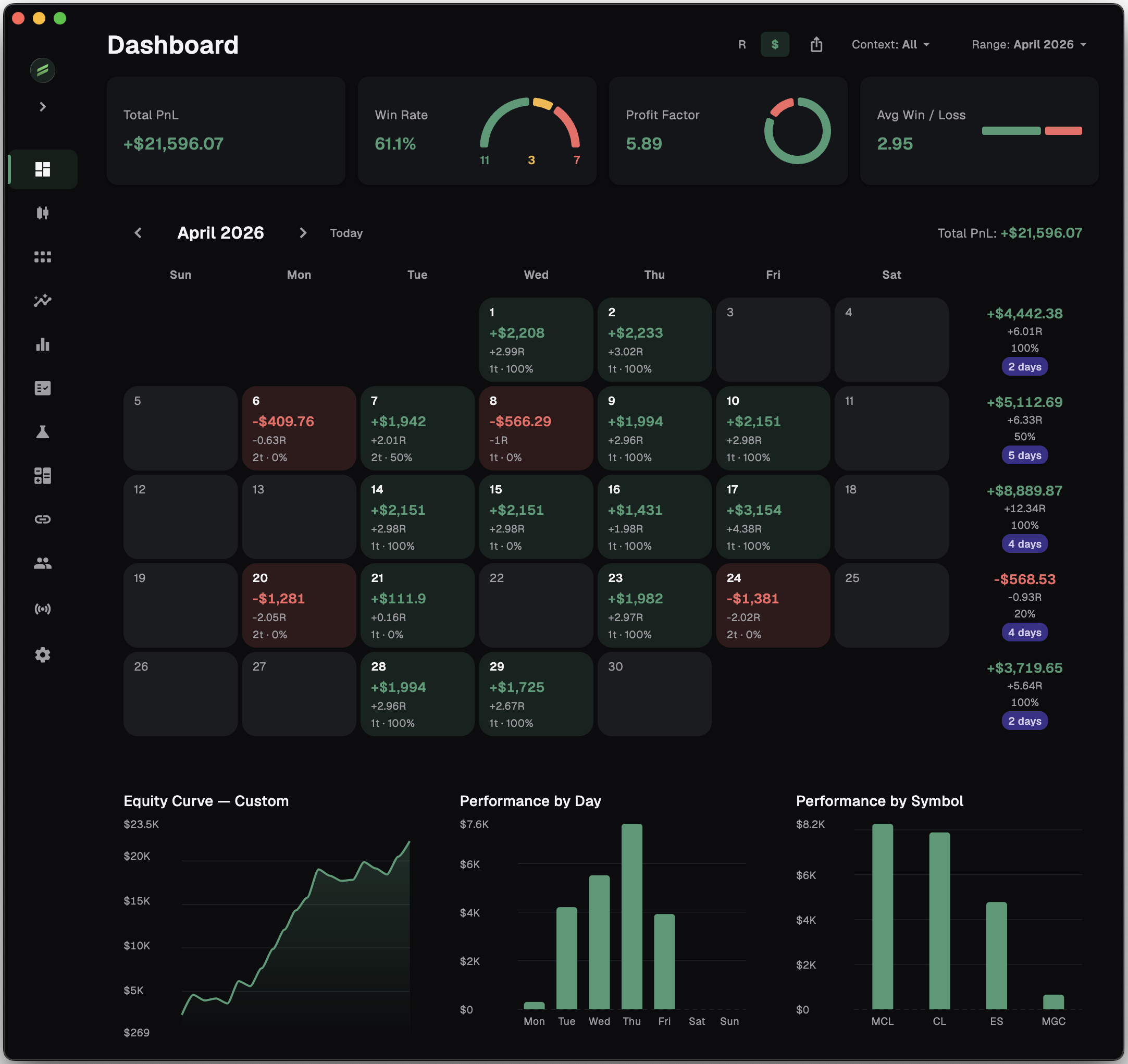Click the Avg Win / Loss ratio bar
1128x1064 pixels.
coord(1032,130)
